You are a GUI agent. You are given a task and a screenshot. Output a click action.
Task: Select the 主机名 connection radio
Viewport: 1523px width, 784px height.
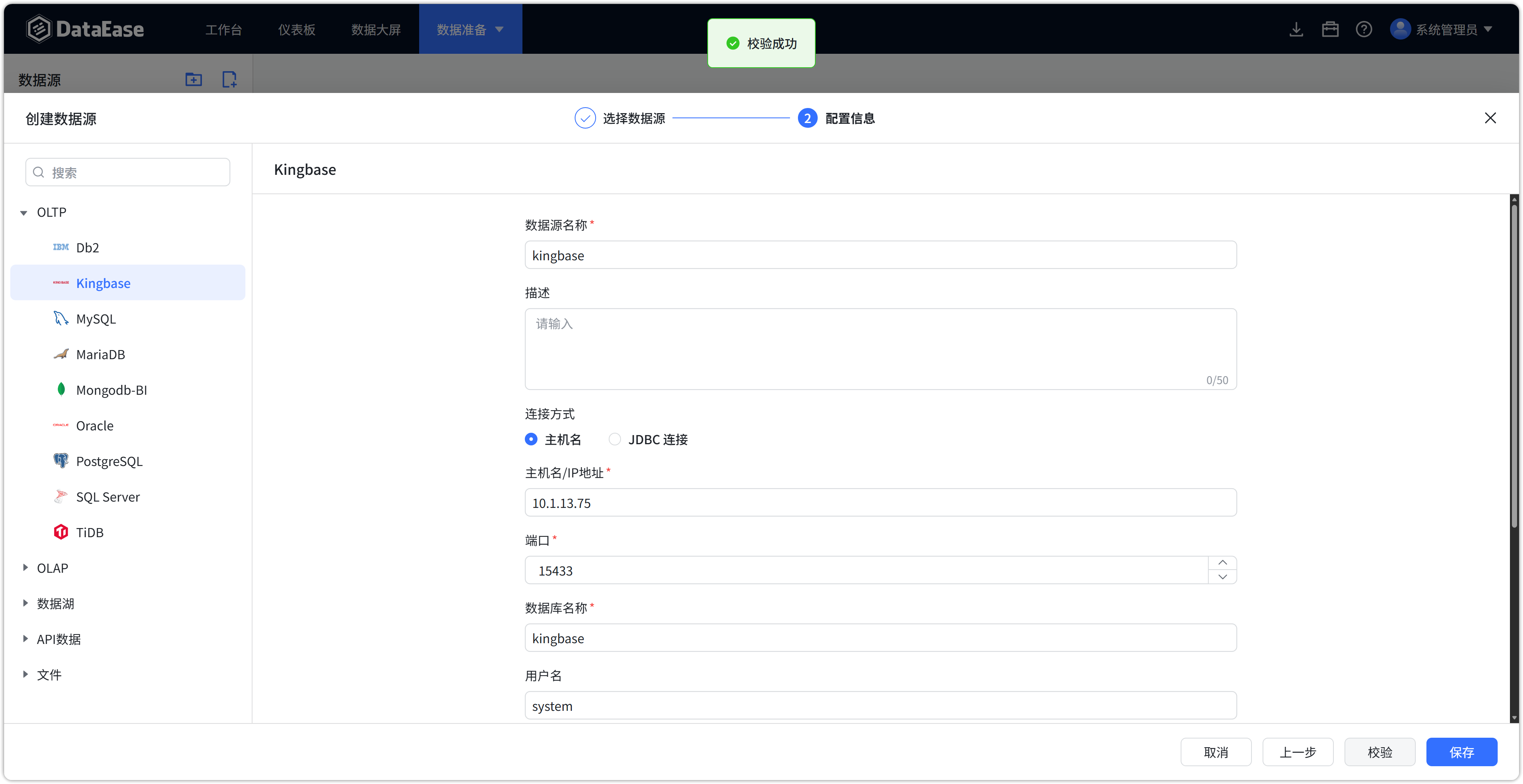[x=531, y=439]
